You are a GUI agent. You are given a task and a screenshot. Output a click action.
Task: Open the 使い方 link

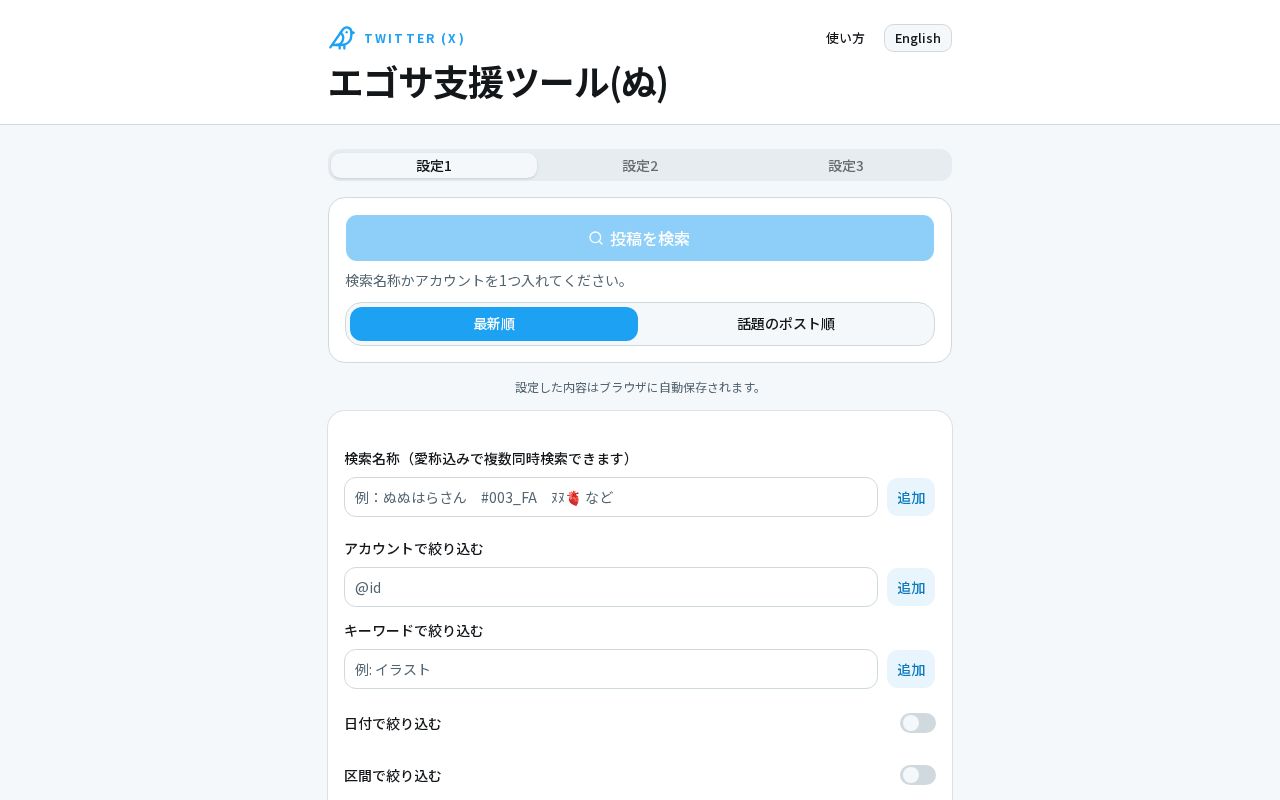click(845, 38)
